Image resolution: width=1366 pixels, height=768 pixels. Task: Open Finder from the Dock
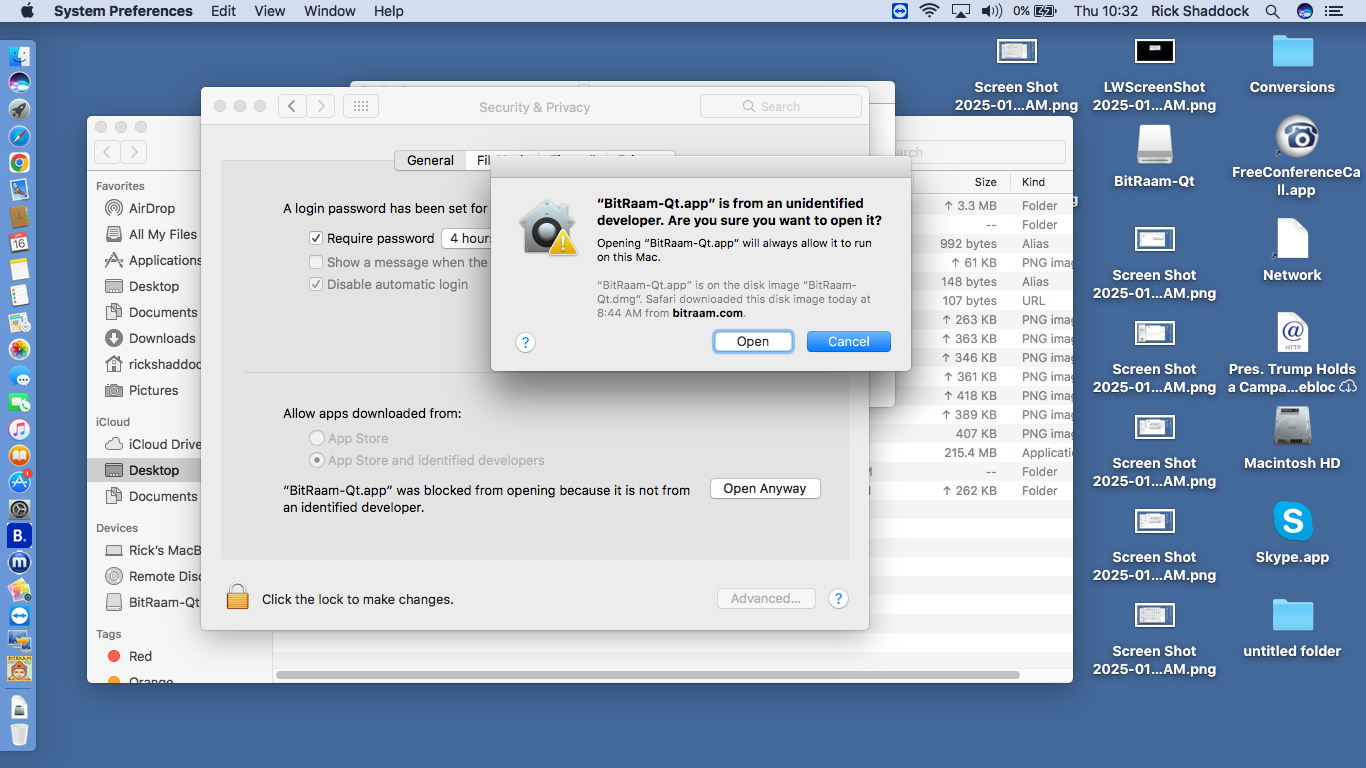[19, 56]
